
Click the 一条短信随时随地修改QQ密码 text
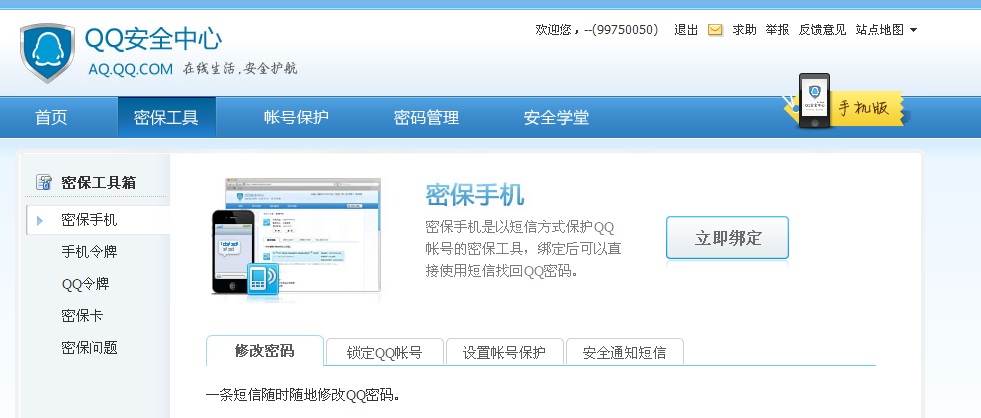(x=303, y=395)
